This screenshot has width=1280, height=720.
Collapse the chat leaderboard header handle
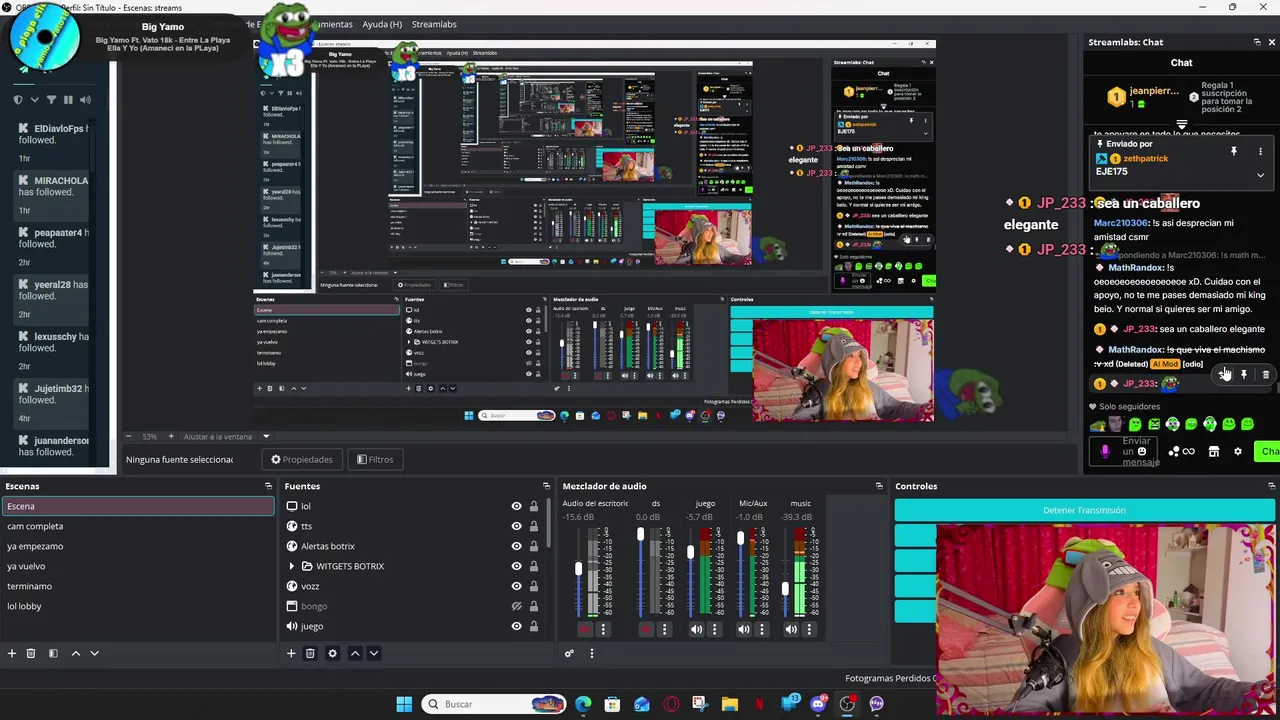tap(1181, 125)
